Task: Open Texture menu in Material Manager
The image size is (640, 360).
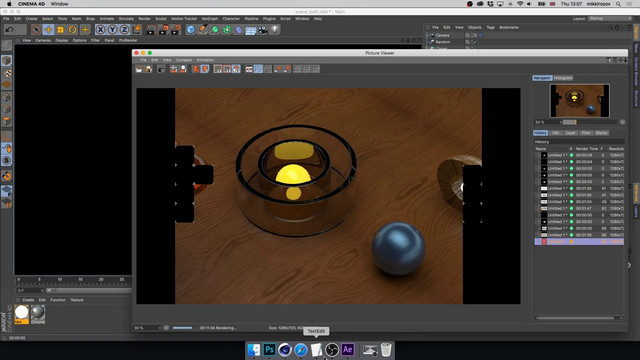Action: click(77, 300)
